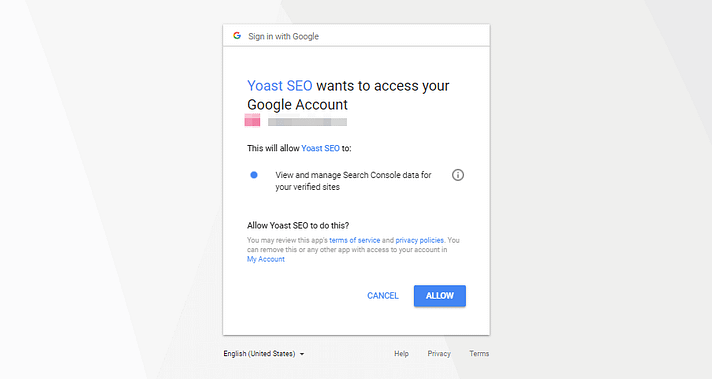
Task: Click the Search Console permission description text
Action: [x=353, y=181]
